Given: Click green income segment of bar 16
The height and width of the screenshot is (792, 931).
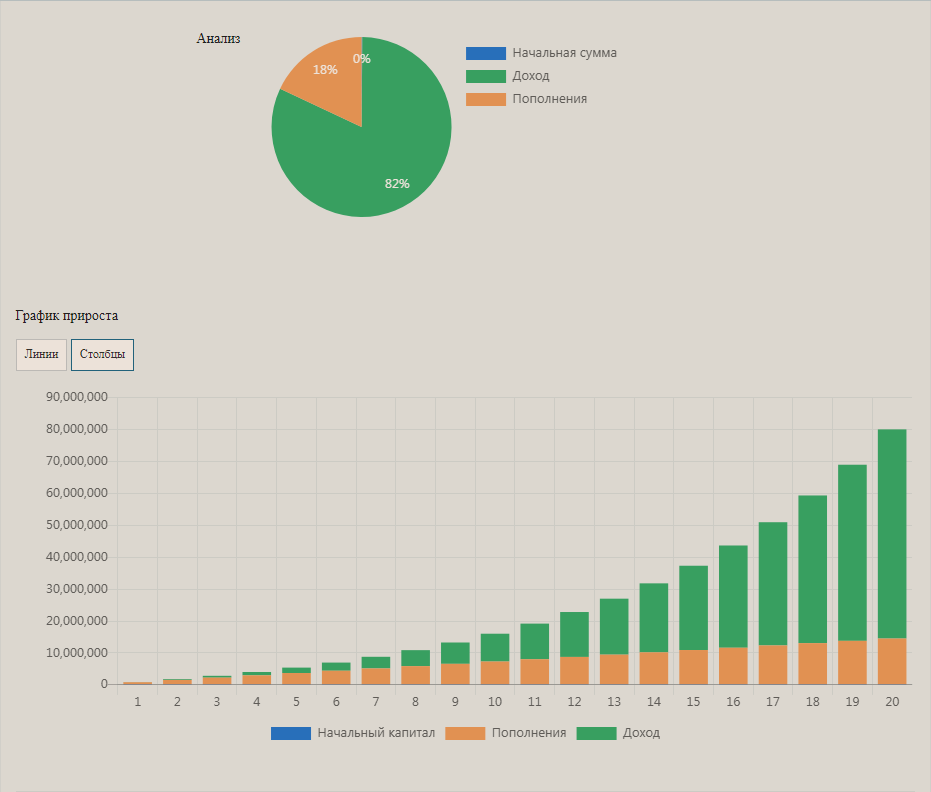Looking at the screenshot, I should click(x=733, y=597).
